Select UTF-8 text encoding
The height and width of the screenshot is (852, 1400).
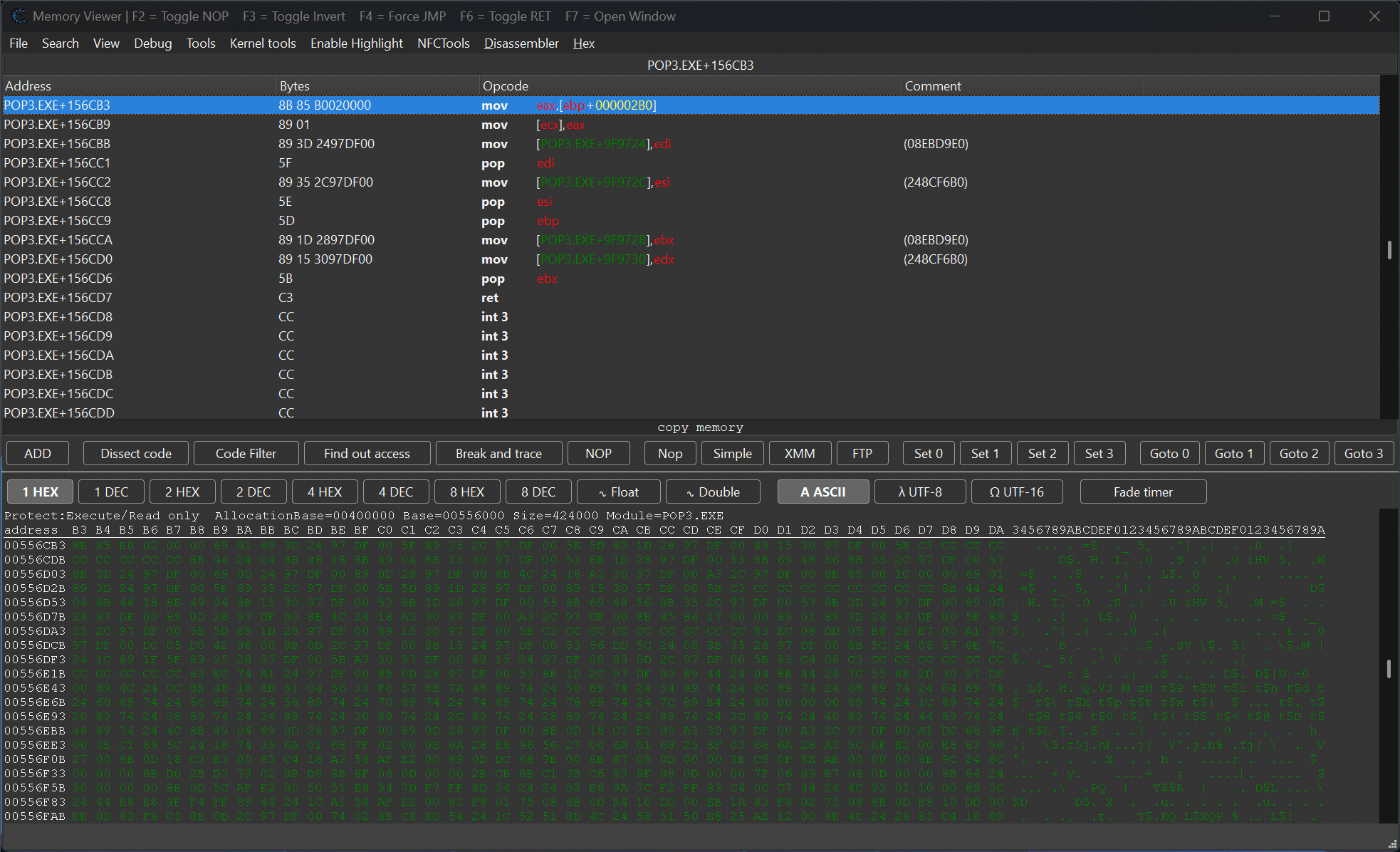[x=920, y=492]
